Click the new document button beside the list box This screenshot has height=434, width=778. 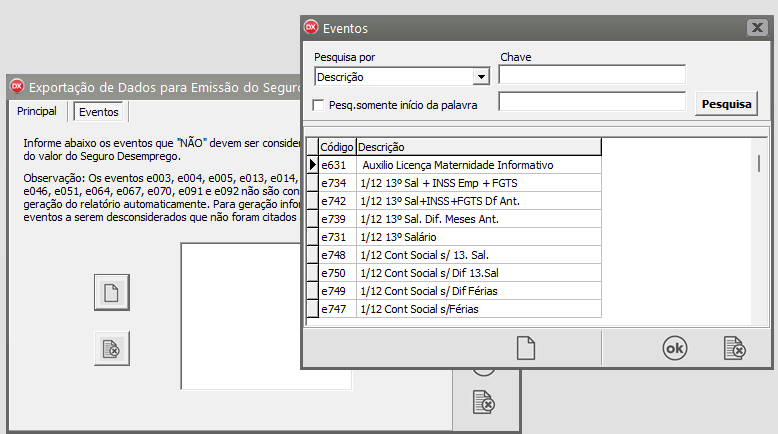112,292
